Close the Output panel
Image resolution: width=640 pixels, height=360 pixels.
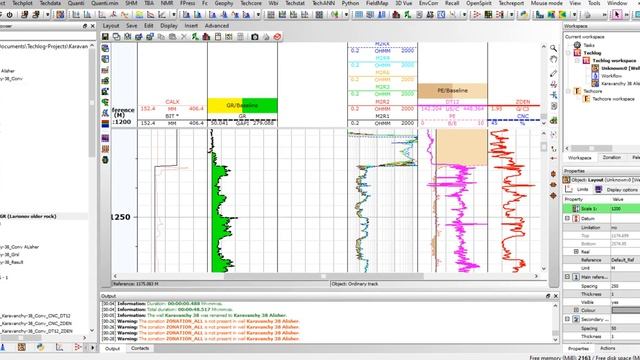(x=556, y=296)
